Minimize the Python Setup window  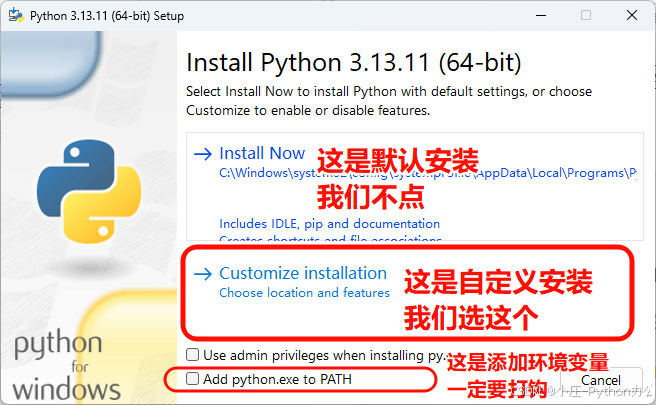point(541,15)
